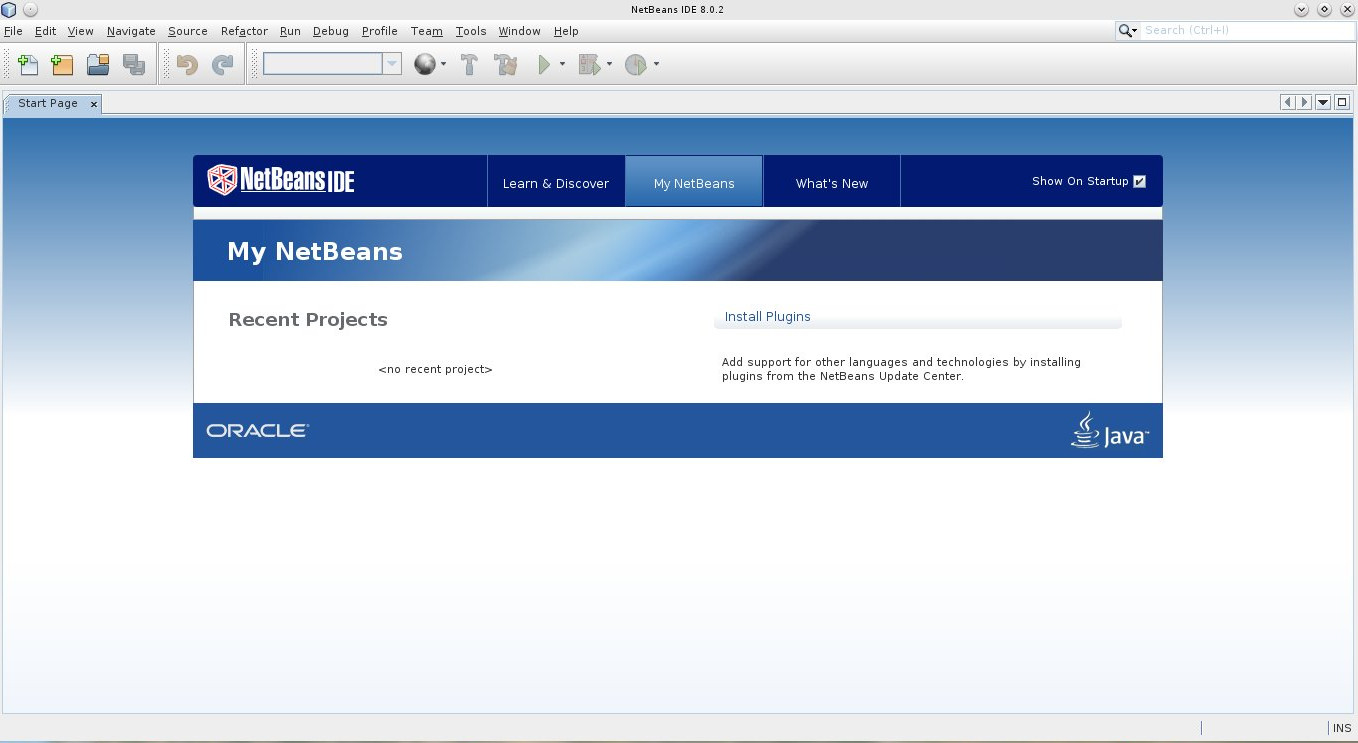This screenshot has height=743, width=1358.
Task: Clean and build the project
Action: [x=505, y=64]
